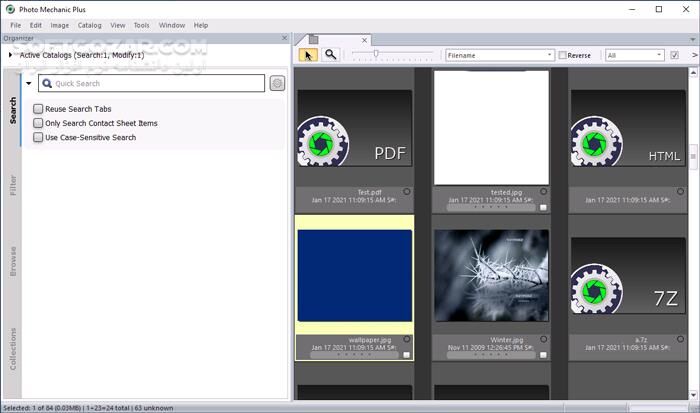Viewport: 700px width, 413px height.
Task: Open the All filter dropdown
Action: [634, 55]
